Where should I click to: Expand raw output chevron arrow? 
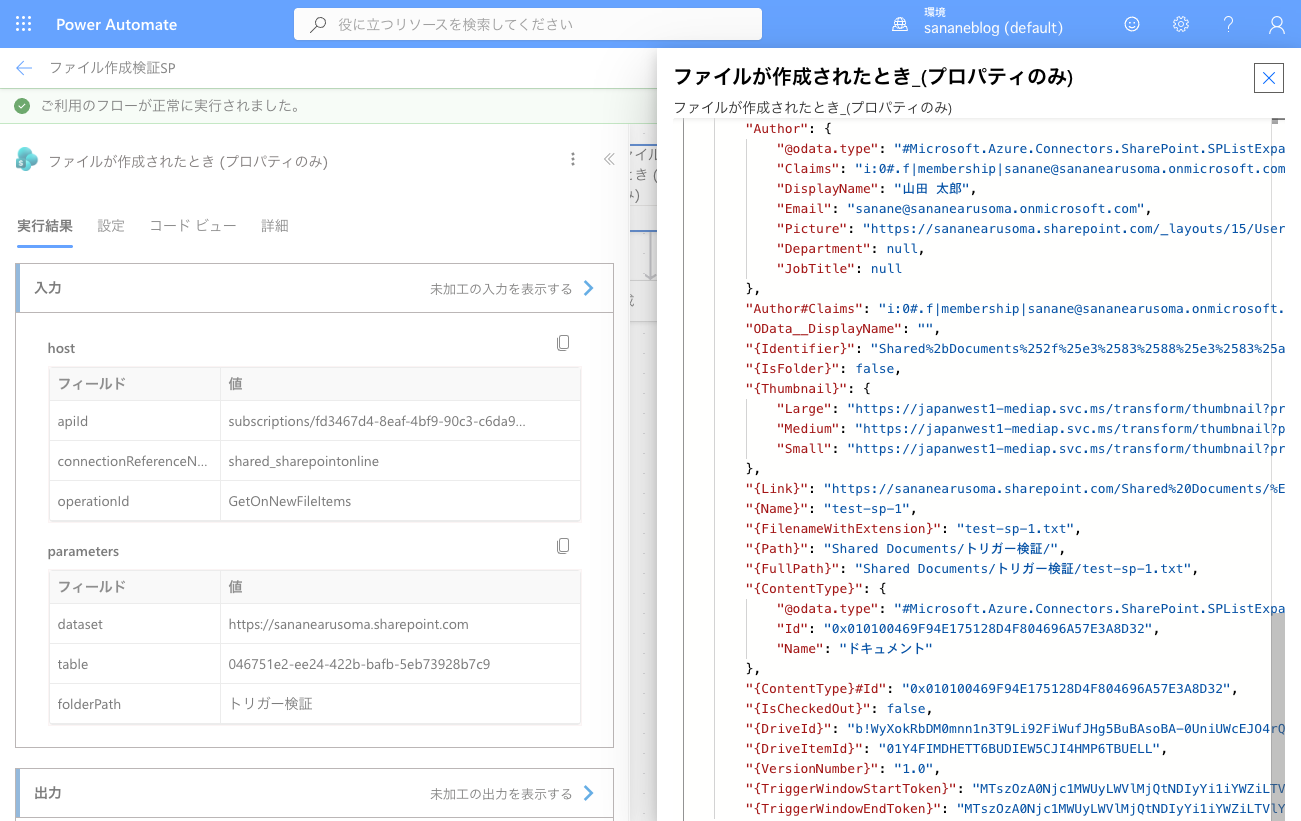pos(588,793)
